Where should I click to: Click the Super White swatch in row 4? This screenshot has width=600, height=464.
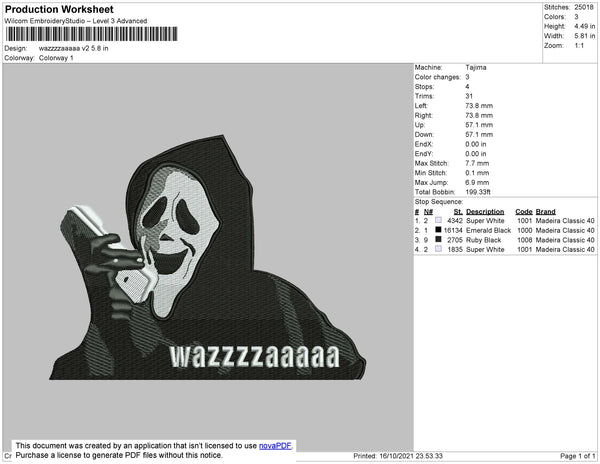point(439,249)
